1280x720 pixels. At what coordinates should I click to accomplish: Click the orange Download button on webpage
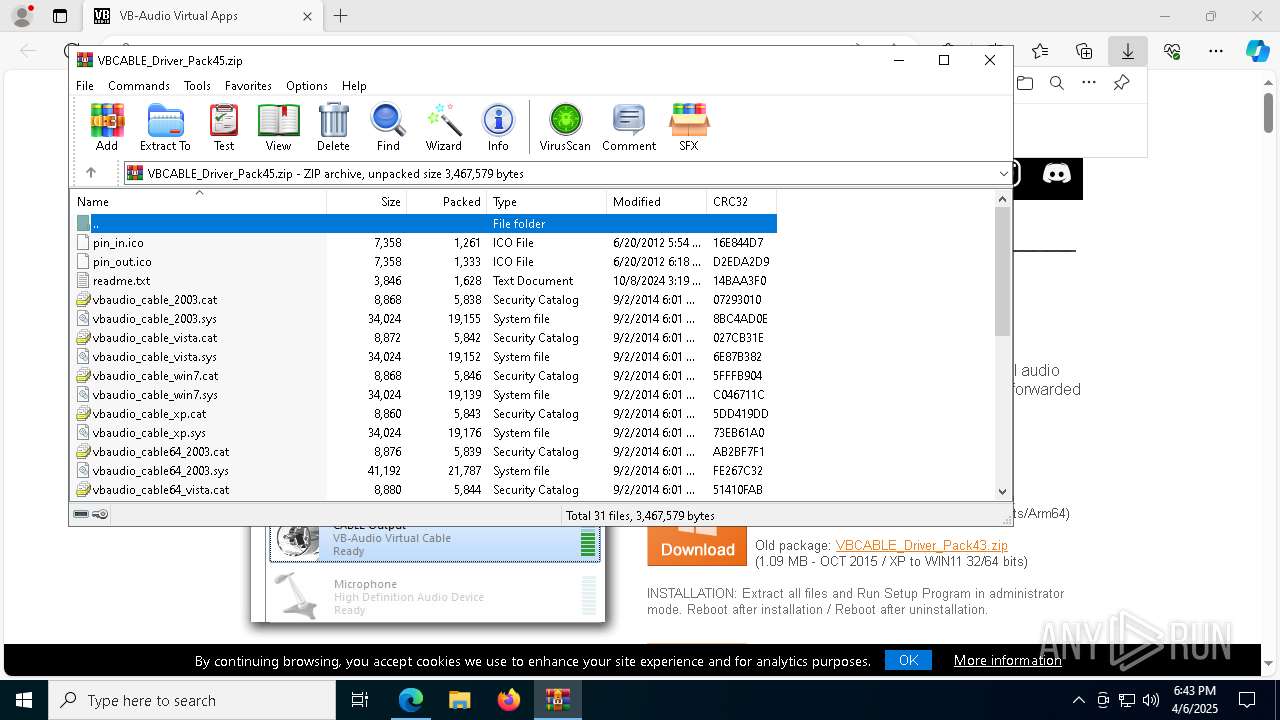point(697,546)
